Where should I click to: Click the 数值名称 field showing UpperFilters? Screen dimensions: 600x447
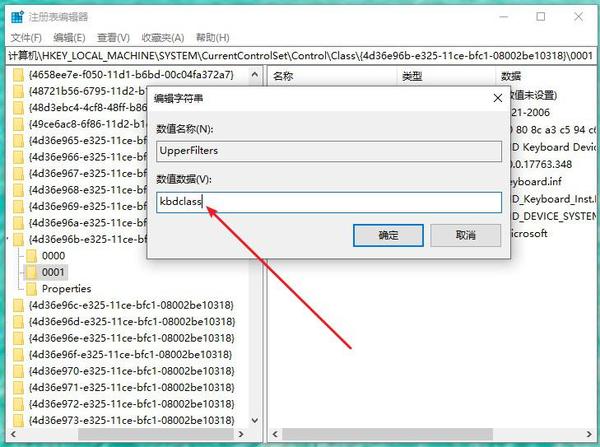tap(329, 151)
